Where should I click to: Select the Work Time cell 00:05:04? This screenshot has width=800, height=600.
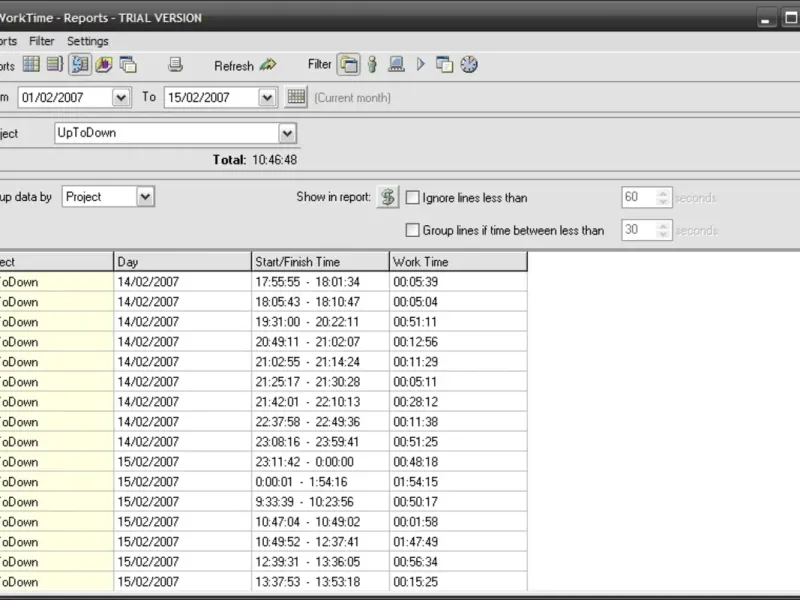[x=458, y=302]
